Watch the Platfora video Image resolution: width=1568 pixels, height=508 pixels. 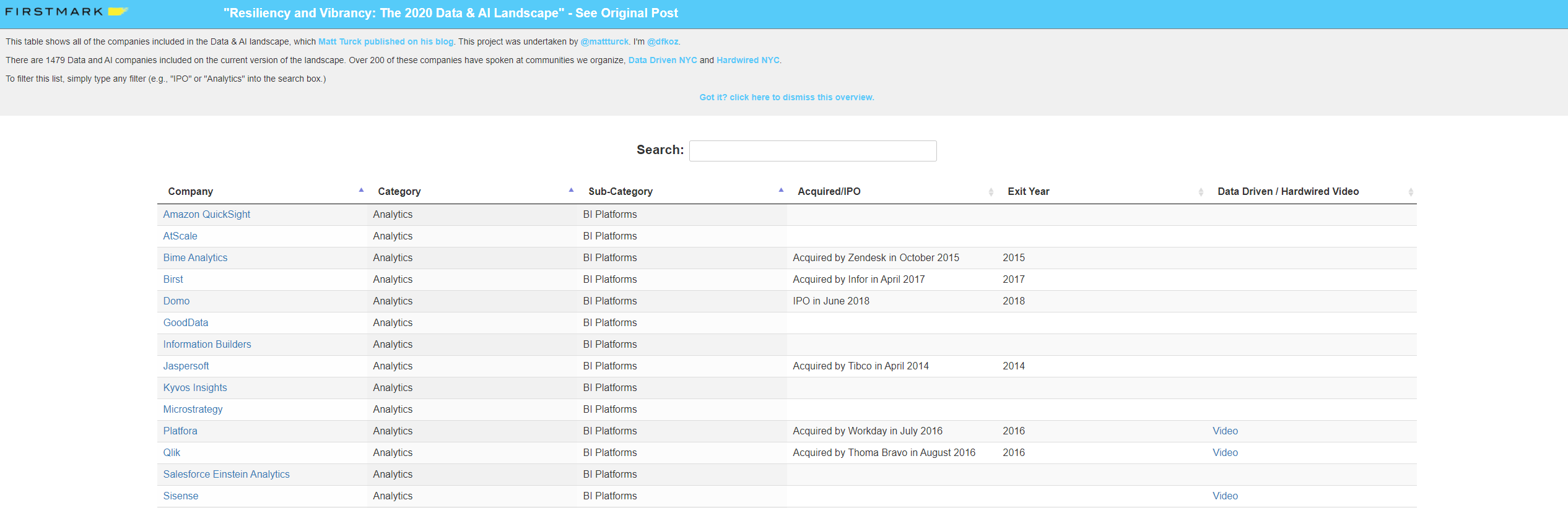pos(1225,431)
